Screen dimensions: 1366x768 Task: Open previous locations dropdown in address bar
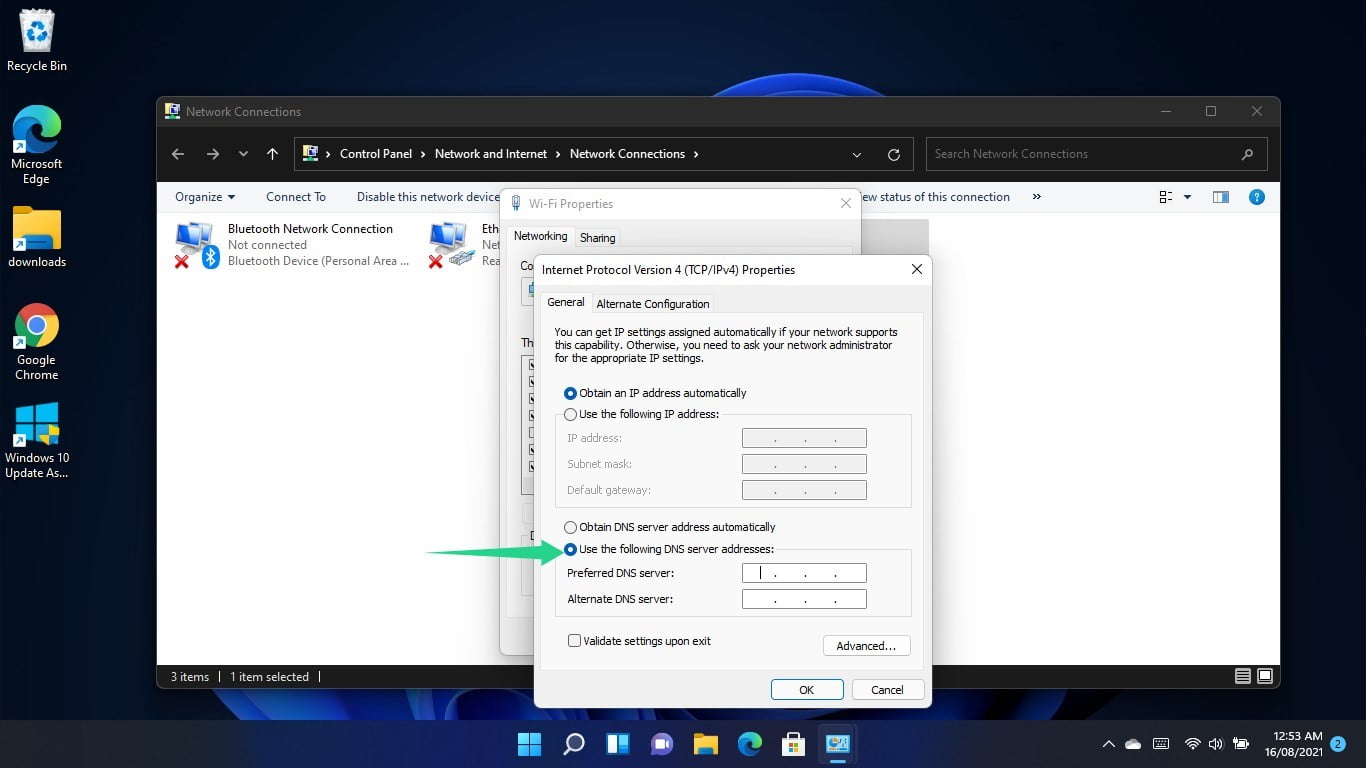857,154
